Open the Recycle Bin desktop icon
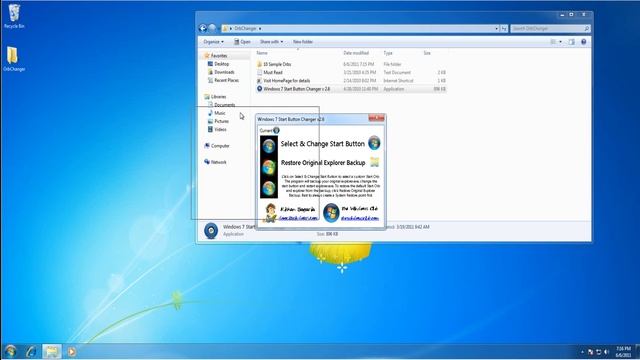 click(x=14, y=16)
